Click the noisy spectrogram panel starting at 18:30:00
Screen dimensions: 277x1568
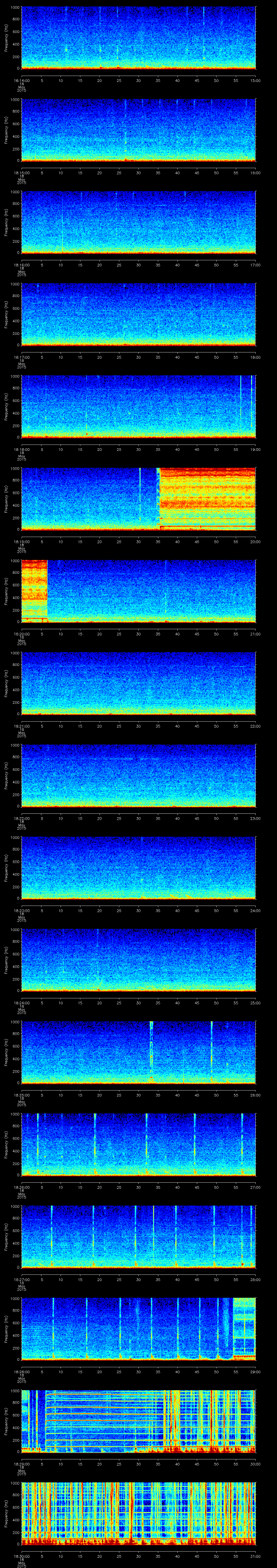139,1513
